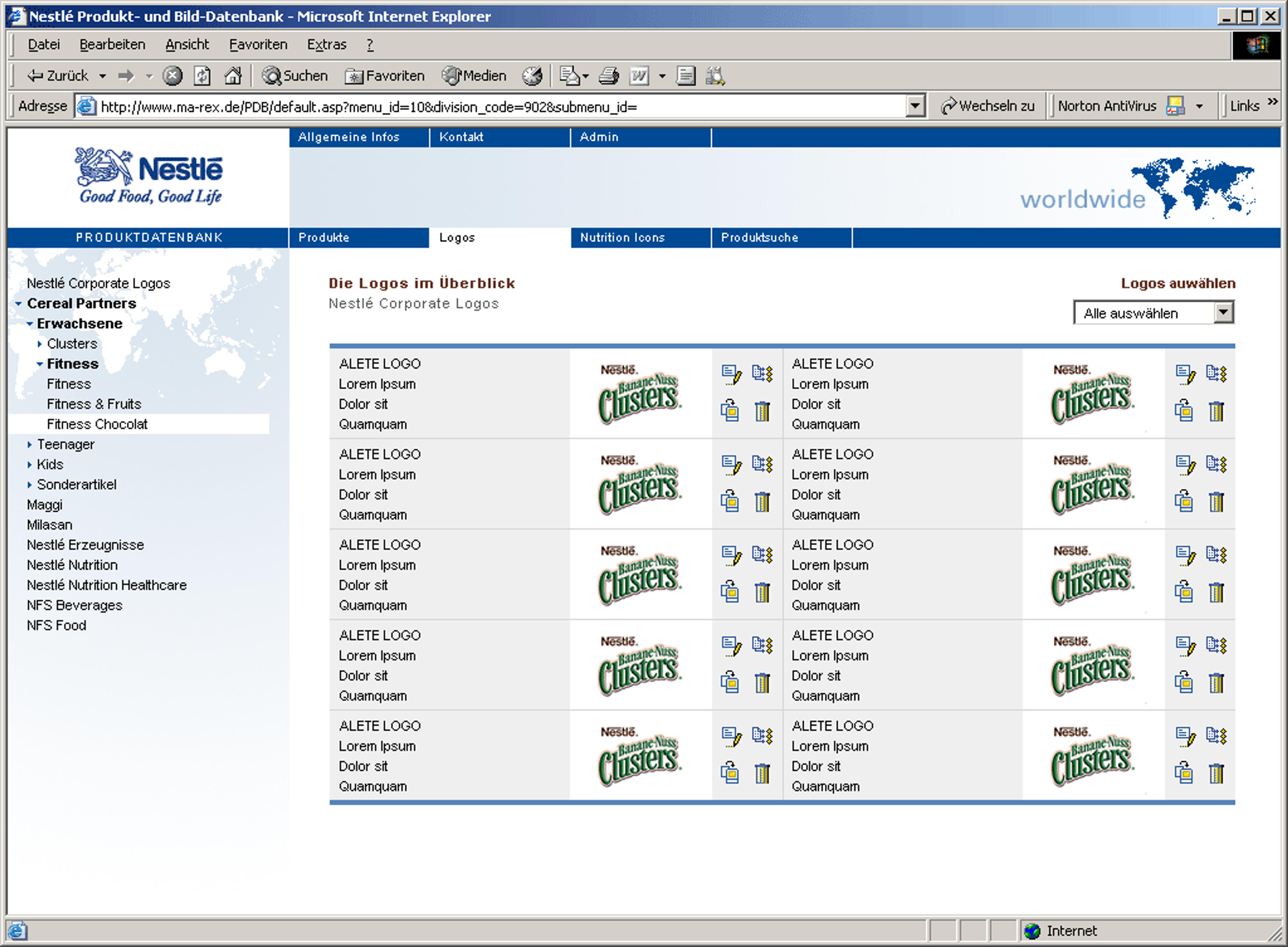Open the Maggi sidebar link
1288x947 pixels.
[45, 505]
